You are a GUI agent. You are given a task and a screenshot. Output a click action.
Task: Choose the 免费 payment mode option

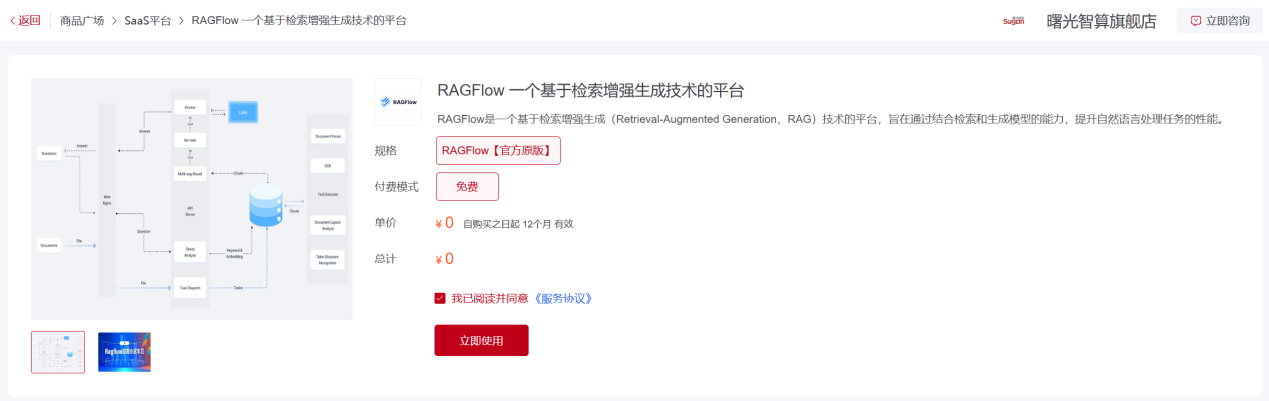467,187
